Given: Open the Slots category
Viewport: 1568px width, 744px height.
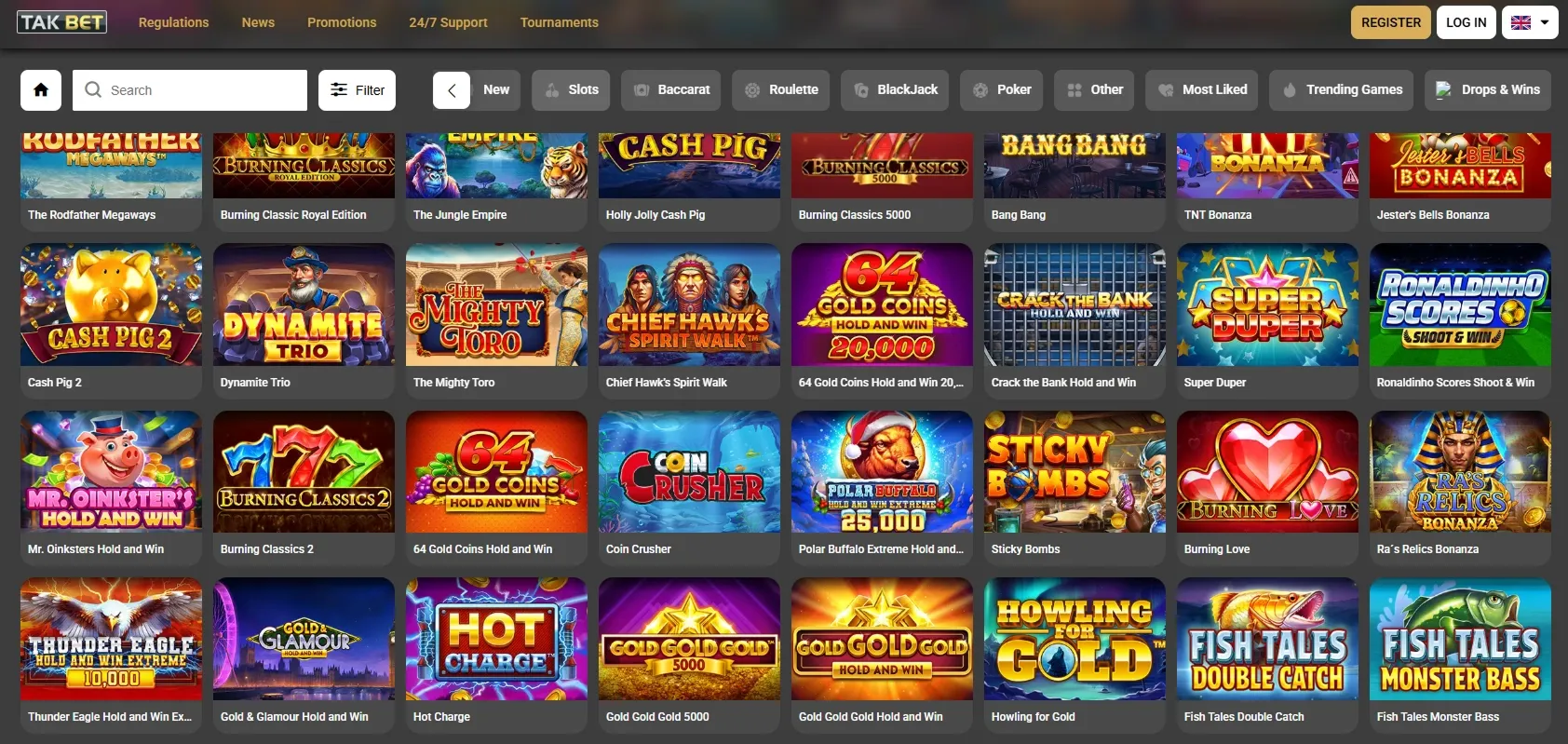Looking at the screenshot, I should pos(571,90).
